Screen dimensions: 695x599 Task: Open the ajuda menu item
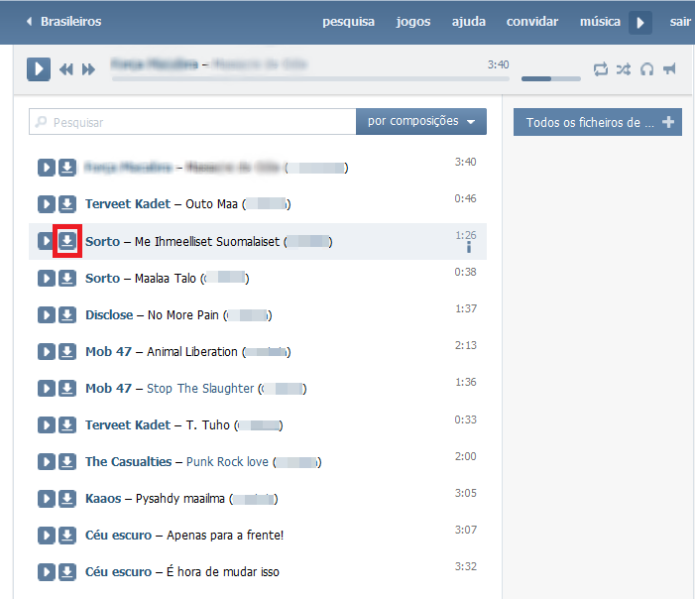point(469,22)
